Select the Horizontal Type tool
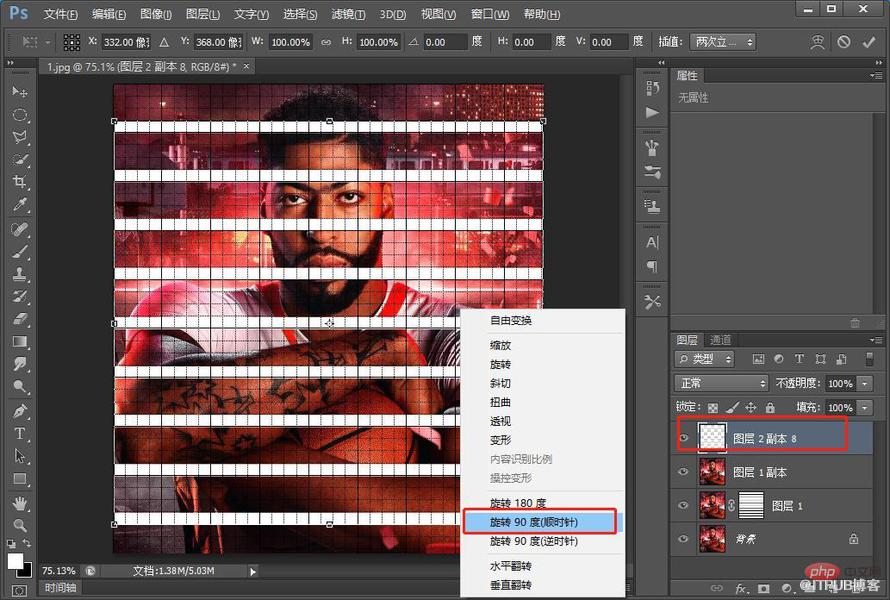The image size is (890, 600). (x=20, y=434)
